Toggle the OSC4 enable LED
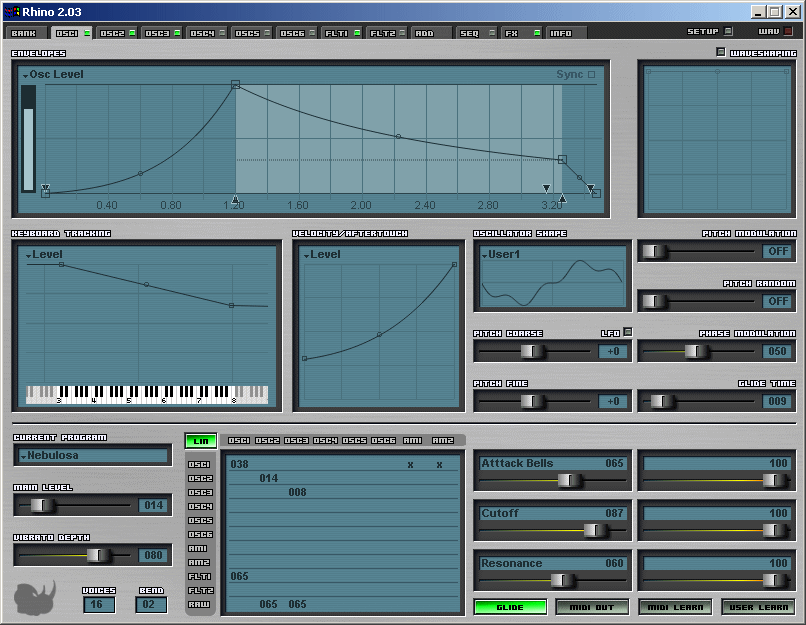The height and width of the screenshot is (625, 806). click(222, 33)
